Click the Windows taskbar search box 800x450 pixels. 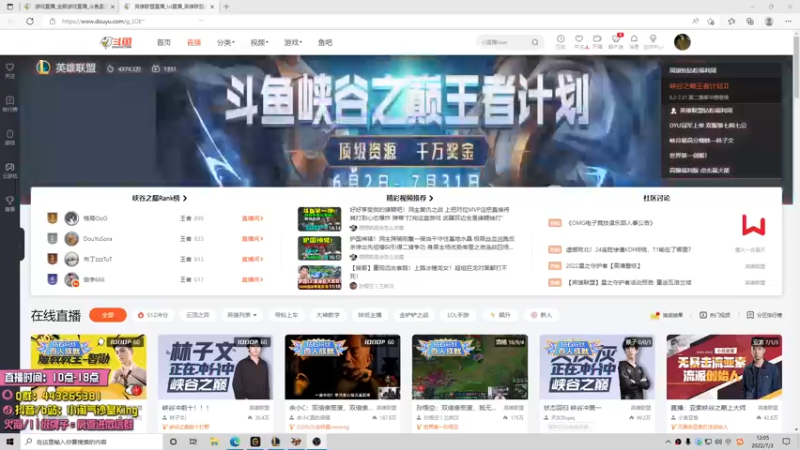pos(92,442)
